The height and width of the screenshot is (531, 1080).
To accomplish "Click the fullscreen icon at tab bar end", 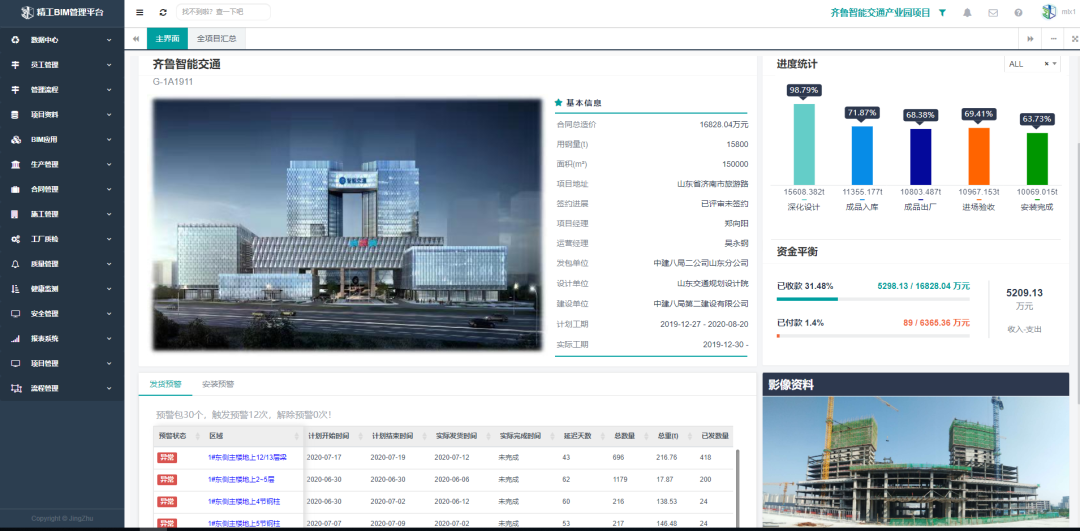I will [x=1074, y=39].
